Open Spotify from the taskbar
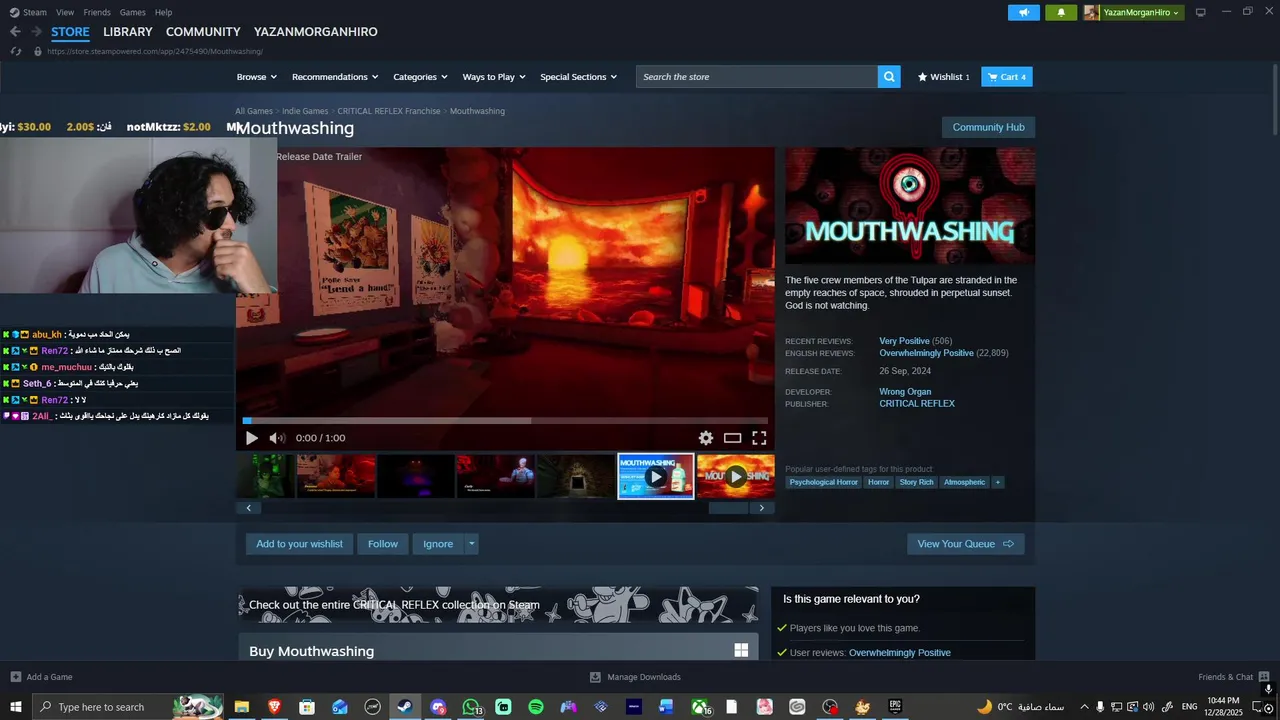Viewport: 1280px width, 720px height. pos(536,707)
